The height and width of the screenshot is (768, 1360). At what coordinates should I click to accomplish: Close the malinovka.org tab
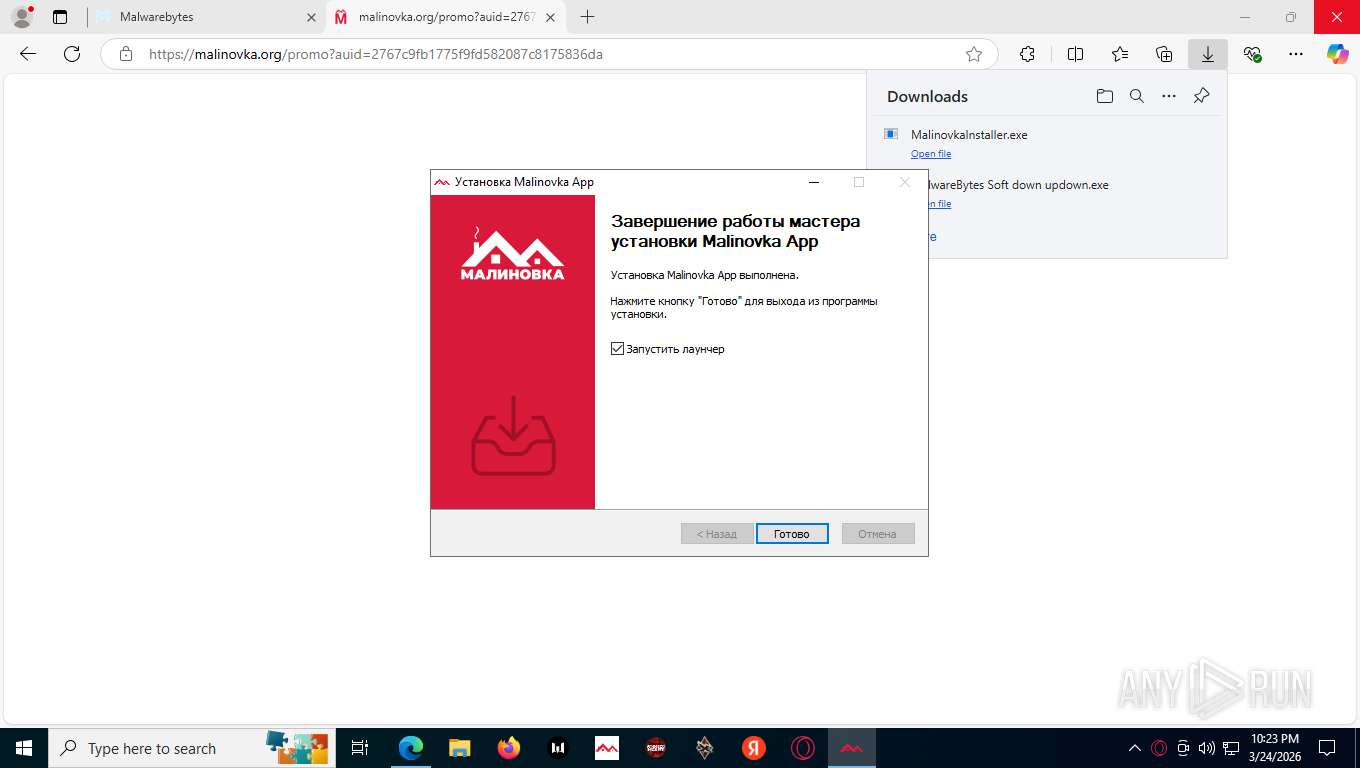[550, 17]
